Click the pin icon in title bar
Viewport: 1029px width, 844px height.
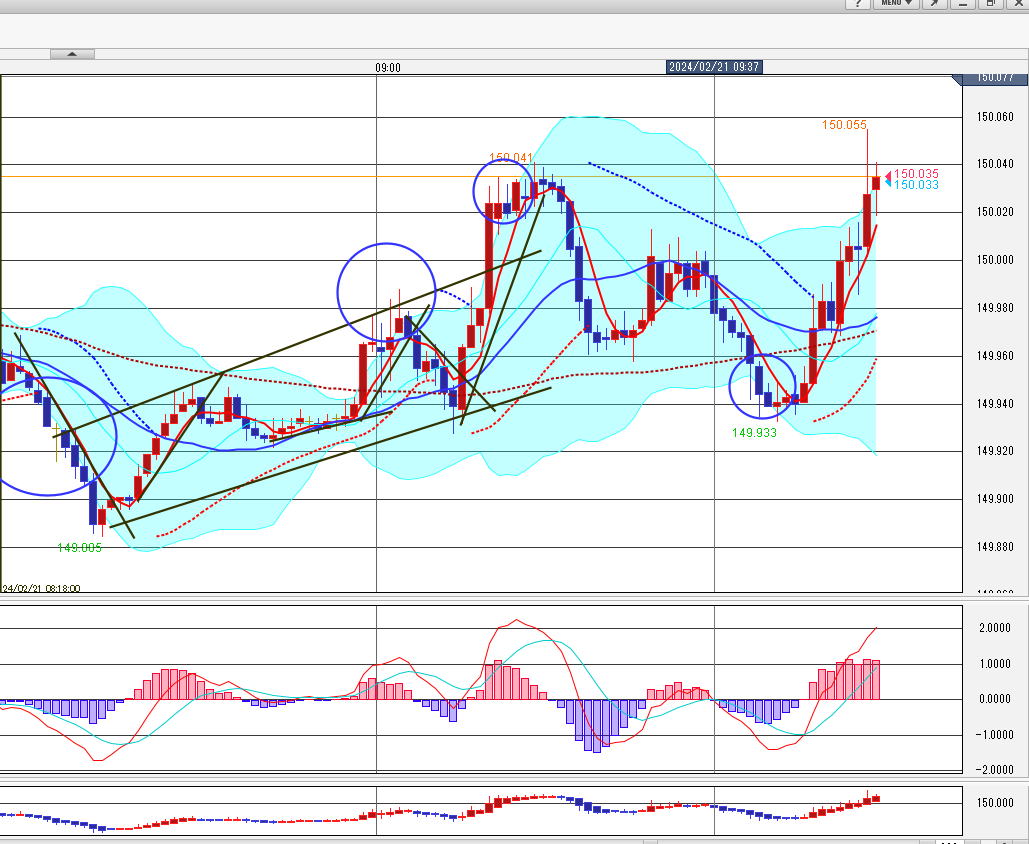point(933,4)
